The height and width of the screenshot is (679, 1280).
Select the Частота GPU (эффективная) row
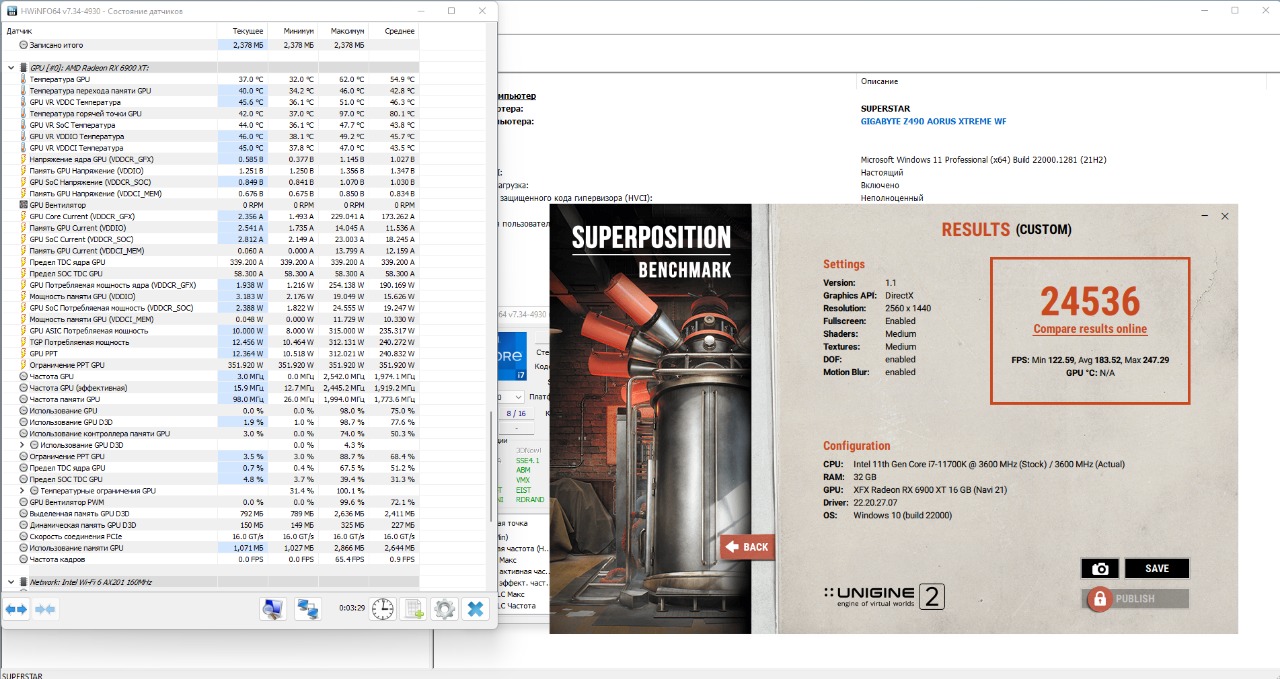coord(210,387)
